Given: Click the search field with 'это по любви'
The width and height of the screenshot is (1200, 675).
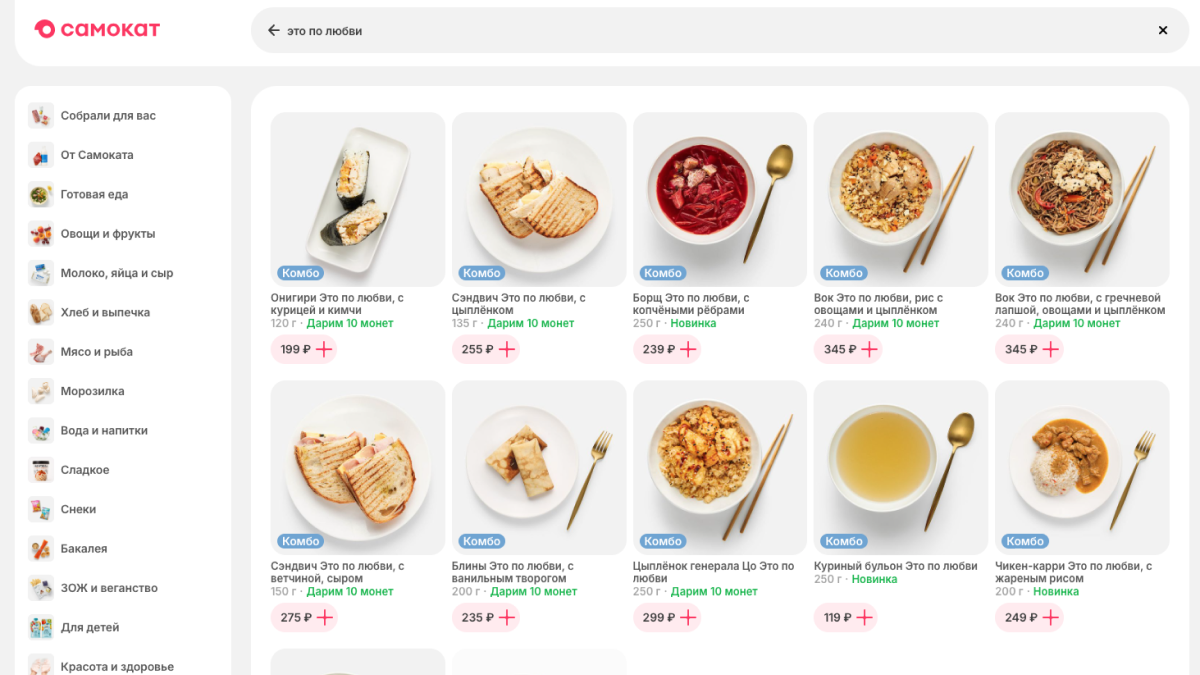Looking at the screenshot, I should pos(700,31).
